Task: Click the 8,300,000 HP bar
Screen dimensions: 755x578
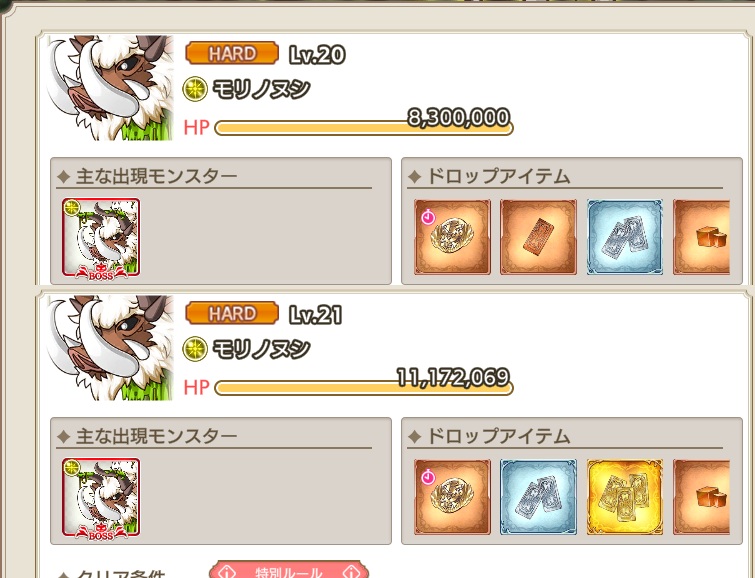Action: pyautogui.click(x=364, y=128)
